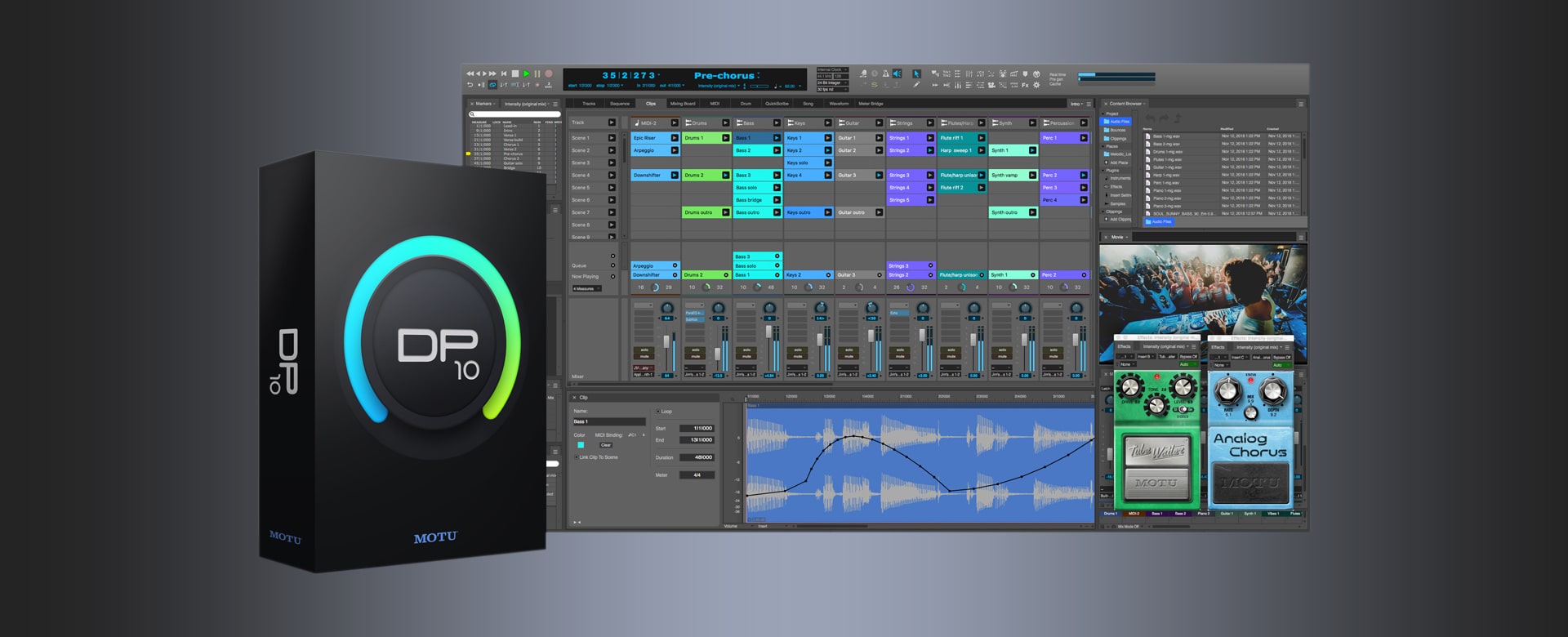
Task: Click the red Record button
Action: click(x=549, y=73)
